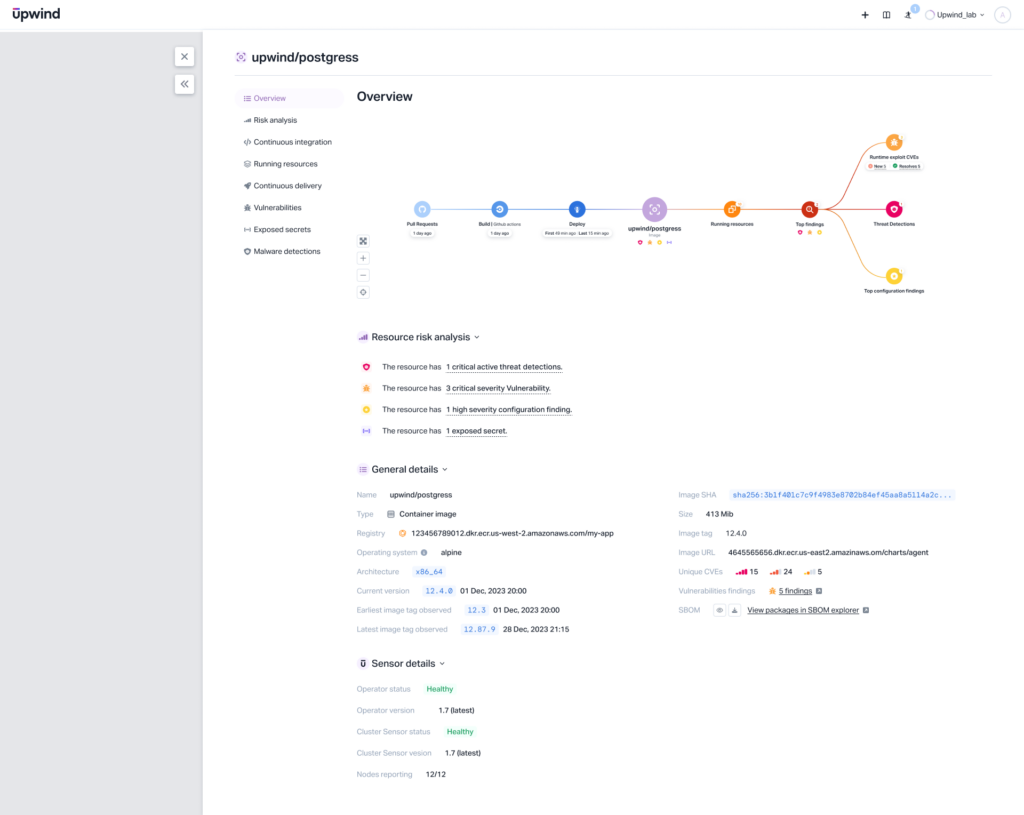1024x815 pixels.
Task: Open 1 high severity configuration finding link
Action: coord(509,410)
